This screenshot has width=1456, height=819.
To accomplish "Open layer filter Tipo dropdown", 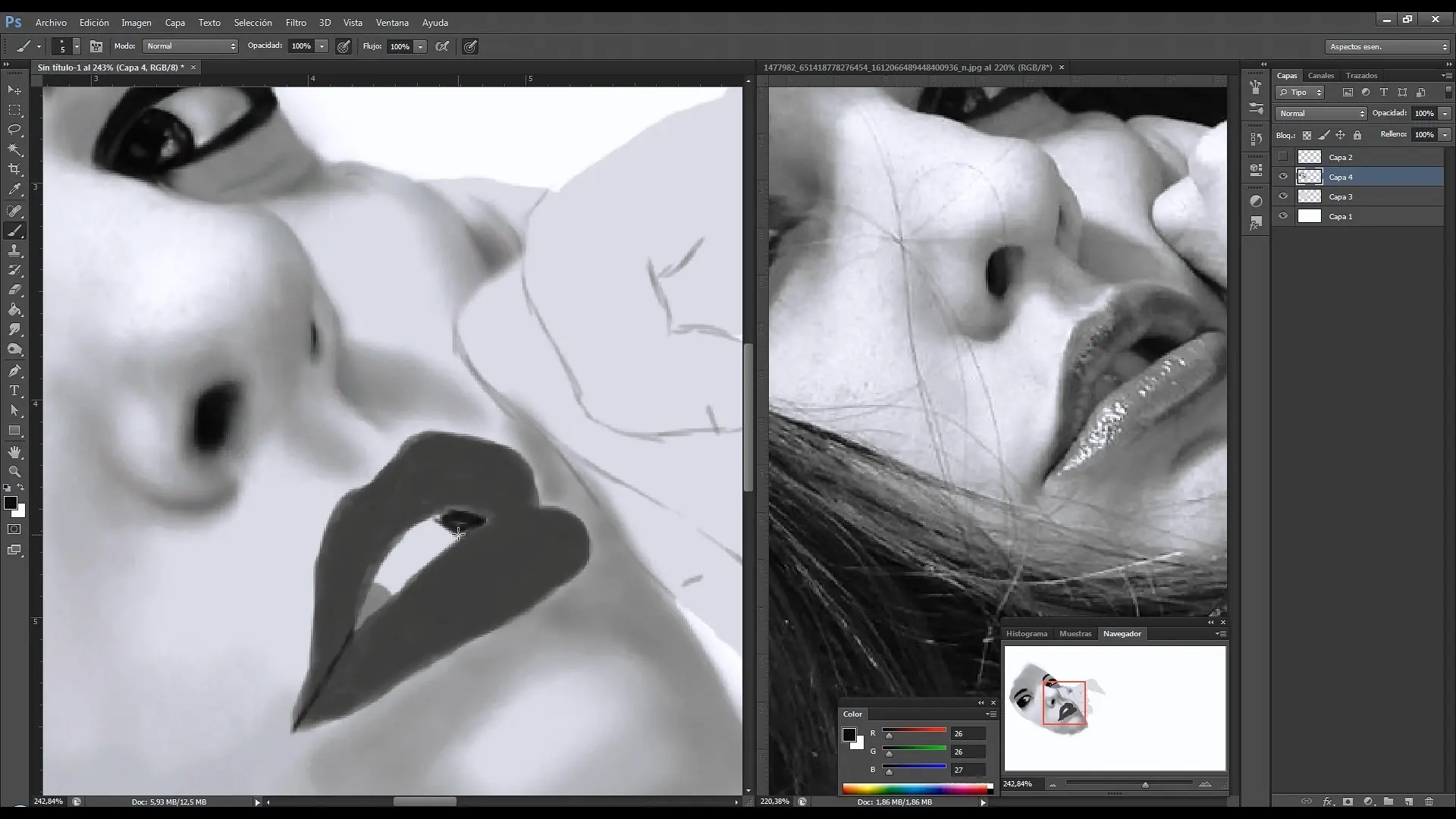I will (1300, 93).
